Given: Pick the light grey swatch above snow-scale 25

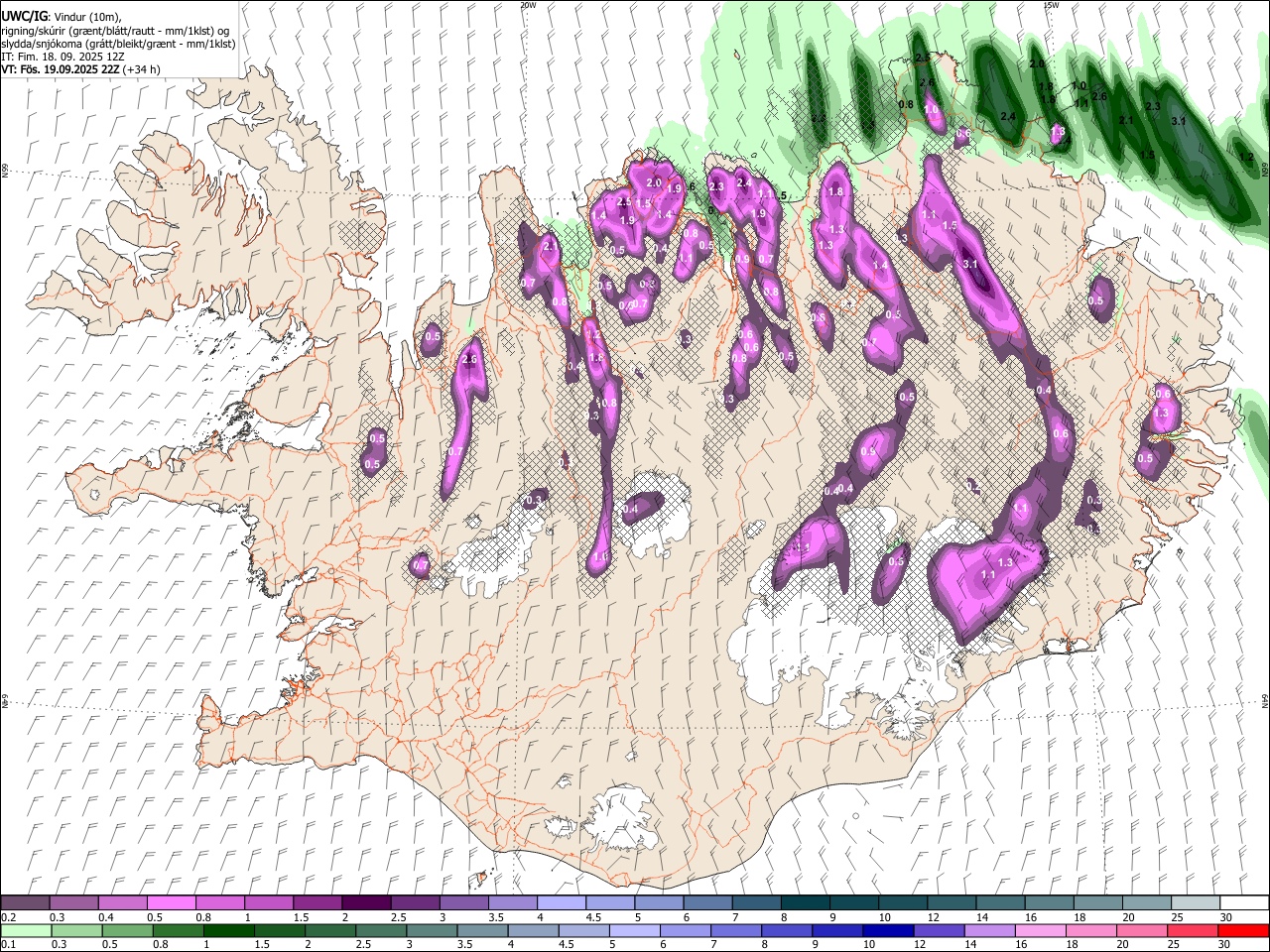Looking at the screenshot, I should tap(1195, 903).
